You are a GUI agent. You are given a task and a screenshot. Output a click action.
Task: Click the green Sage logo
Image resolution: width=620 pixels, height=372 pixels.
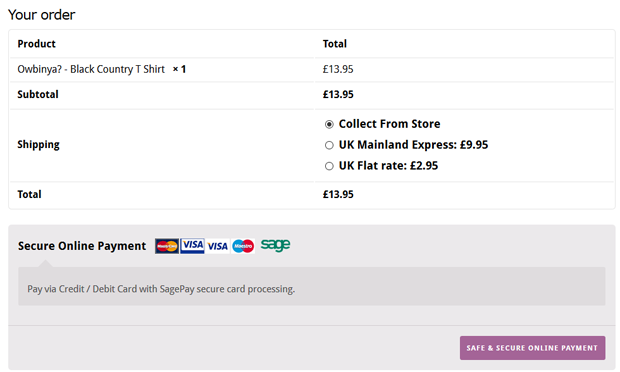[275, 245]
